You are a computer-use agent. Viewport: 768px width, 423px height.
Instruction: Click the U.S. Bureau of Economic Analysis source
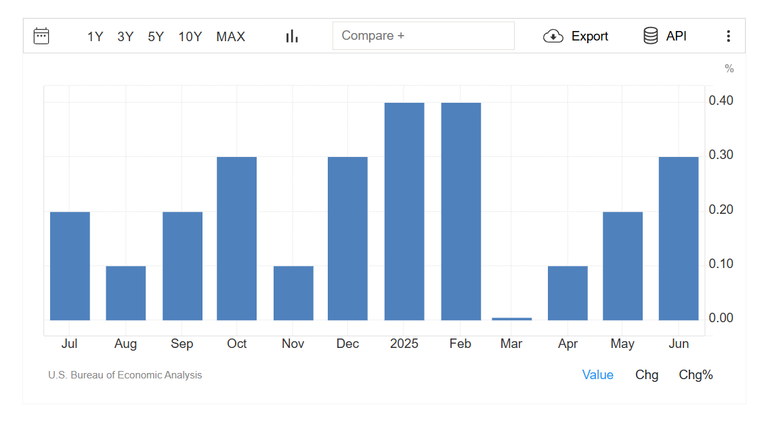point(125,375)
